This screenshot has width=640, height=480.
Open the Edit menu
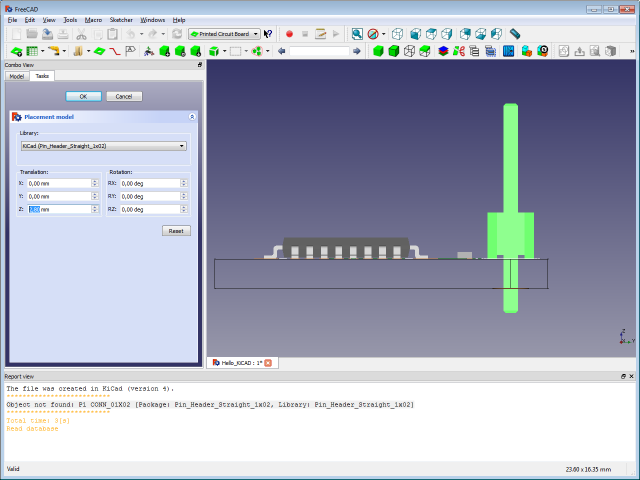(x=30, y=20)
